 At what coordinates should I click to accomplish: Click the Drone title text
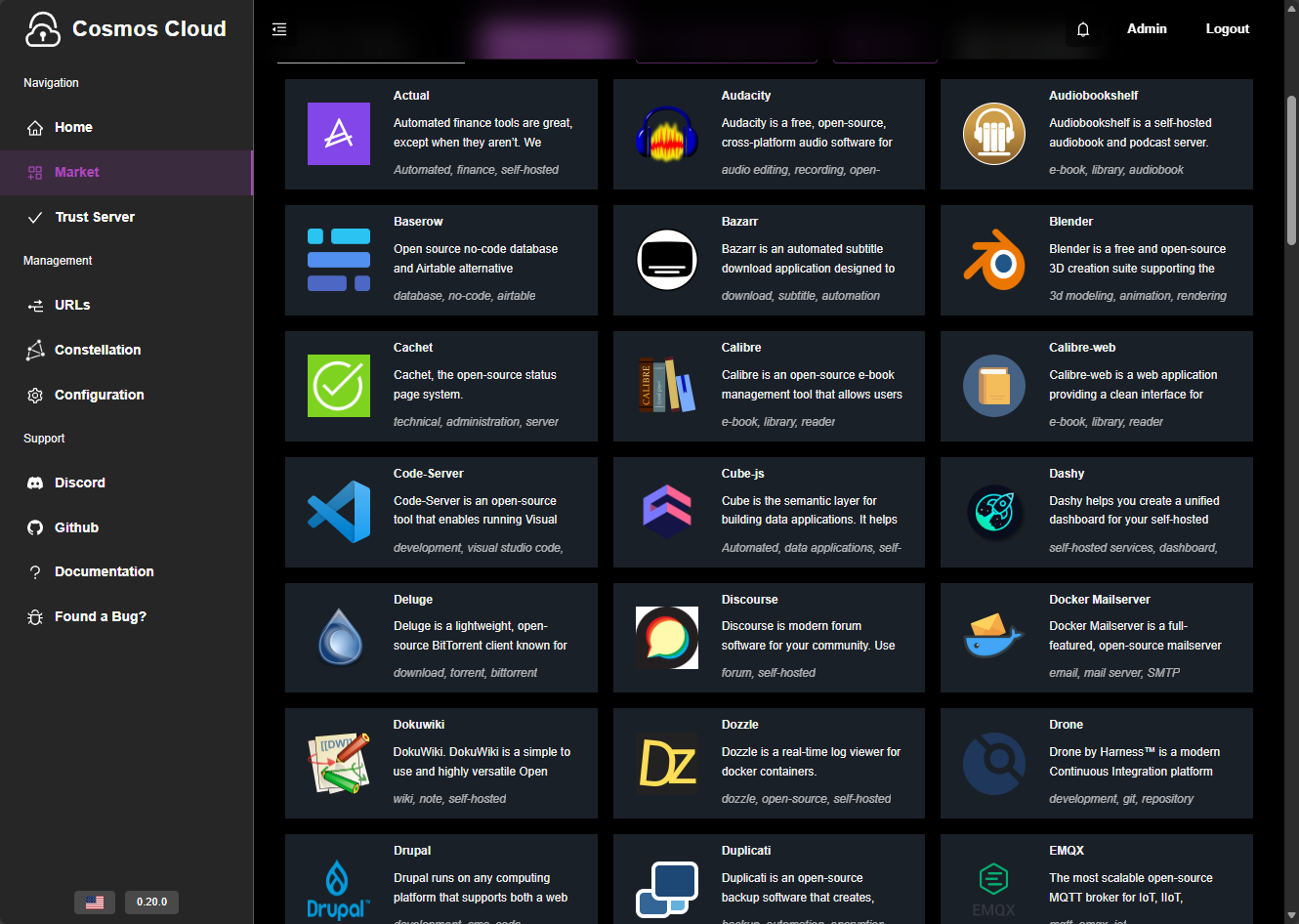(1067, 725)
